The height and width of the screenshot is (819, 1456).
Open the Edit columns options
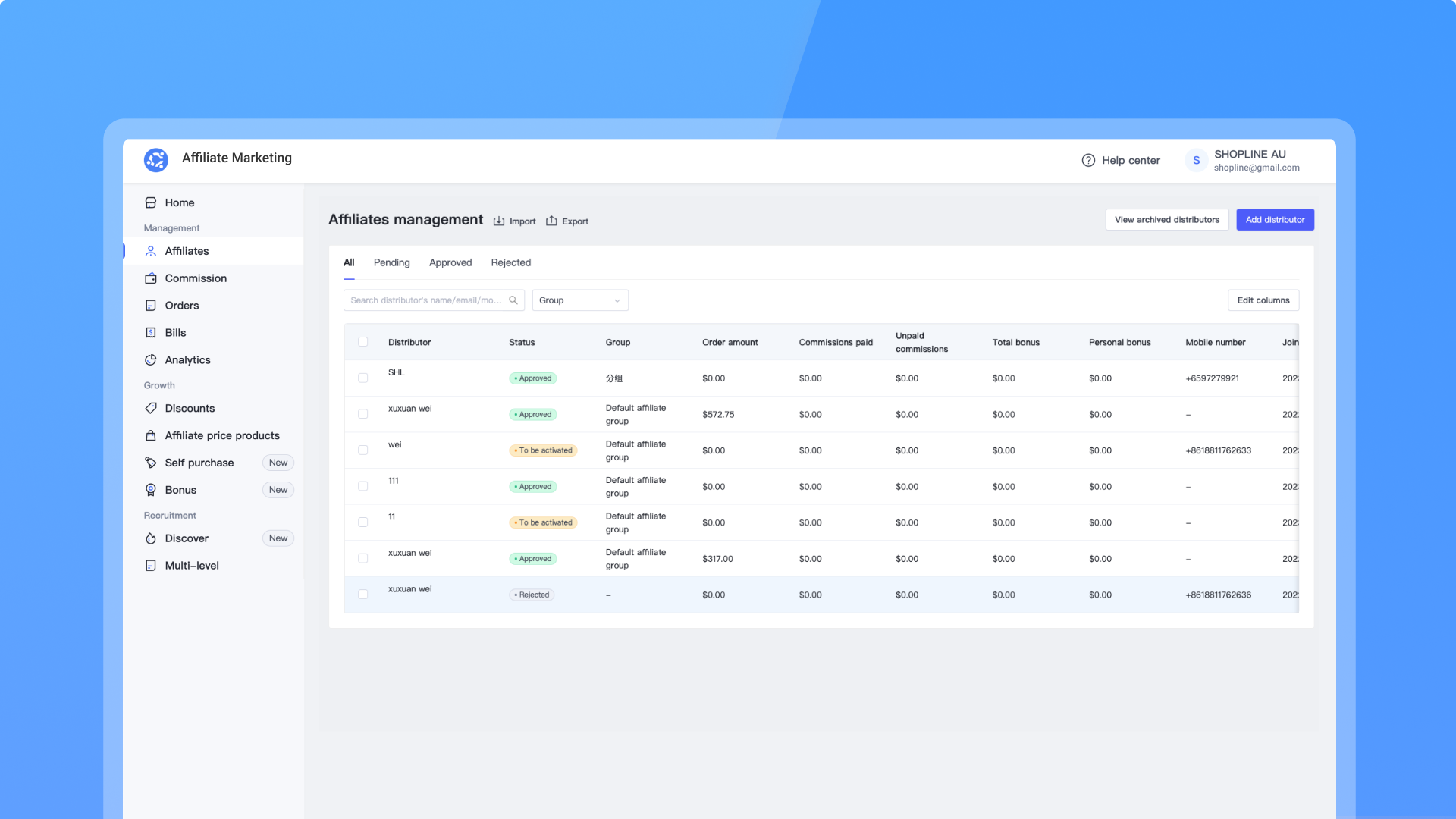tap(1263, 300)
